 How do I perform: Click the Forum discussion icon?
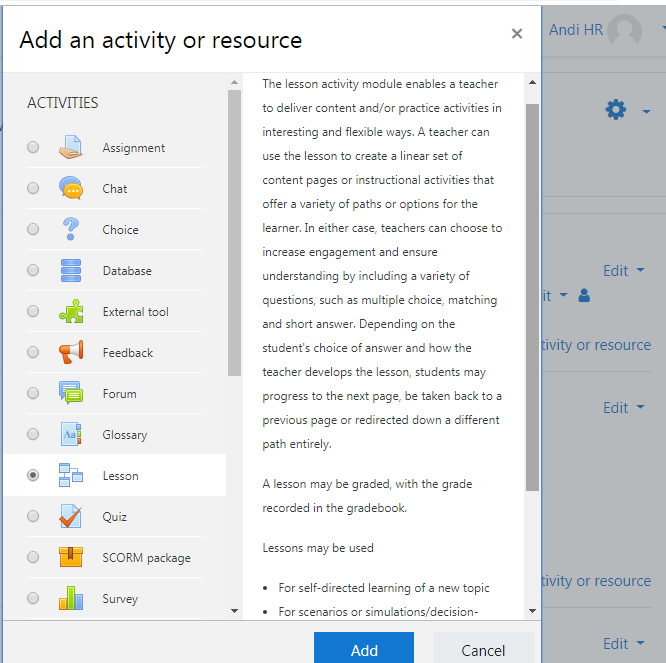(71, 393)
